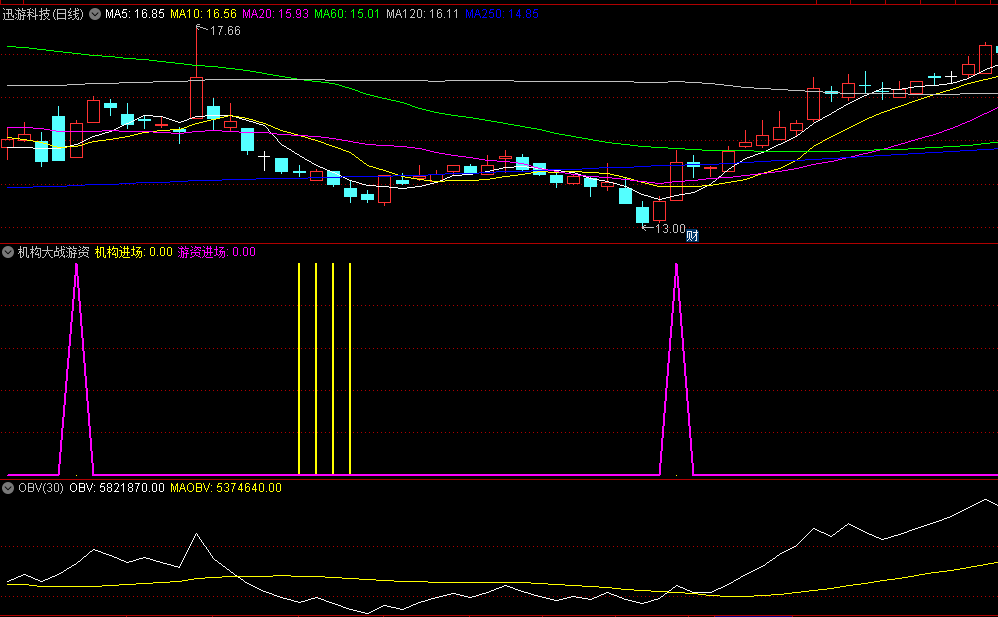Image resolution: width=998 pixels, height=617 pixels.
Task: Click the 财 financial marker icon
Action: point(692,236)
